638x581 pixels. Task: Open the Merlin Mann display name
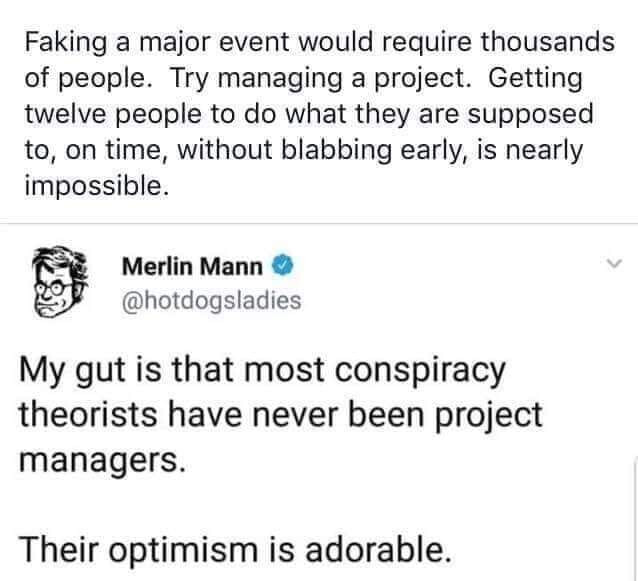click(193, 267)
